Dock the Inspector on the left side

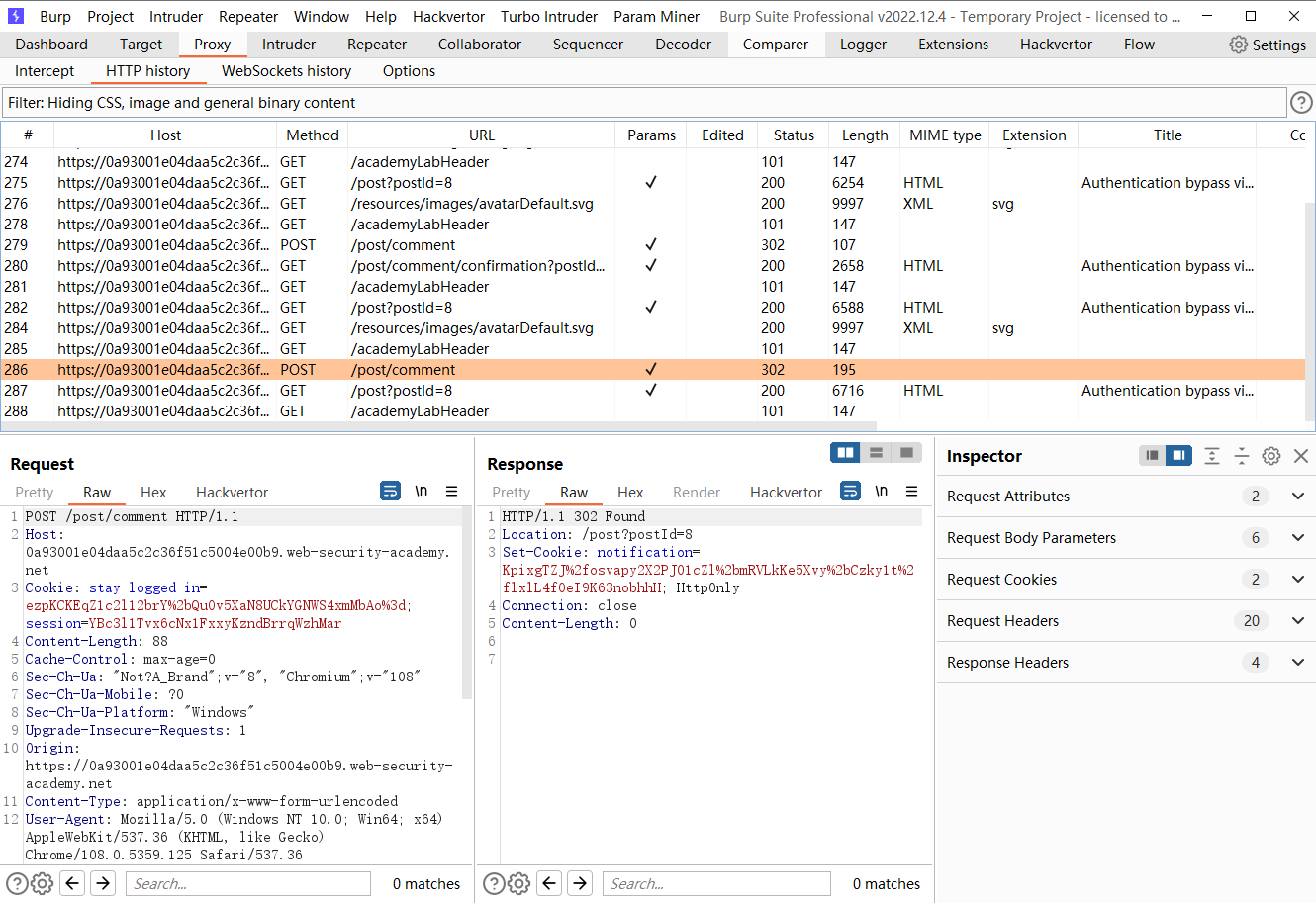(1152, 456)
